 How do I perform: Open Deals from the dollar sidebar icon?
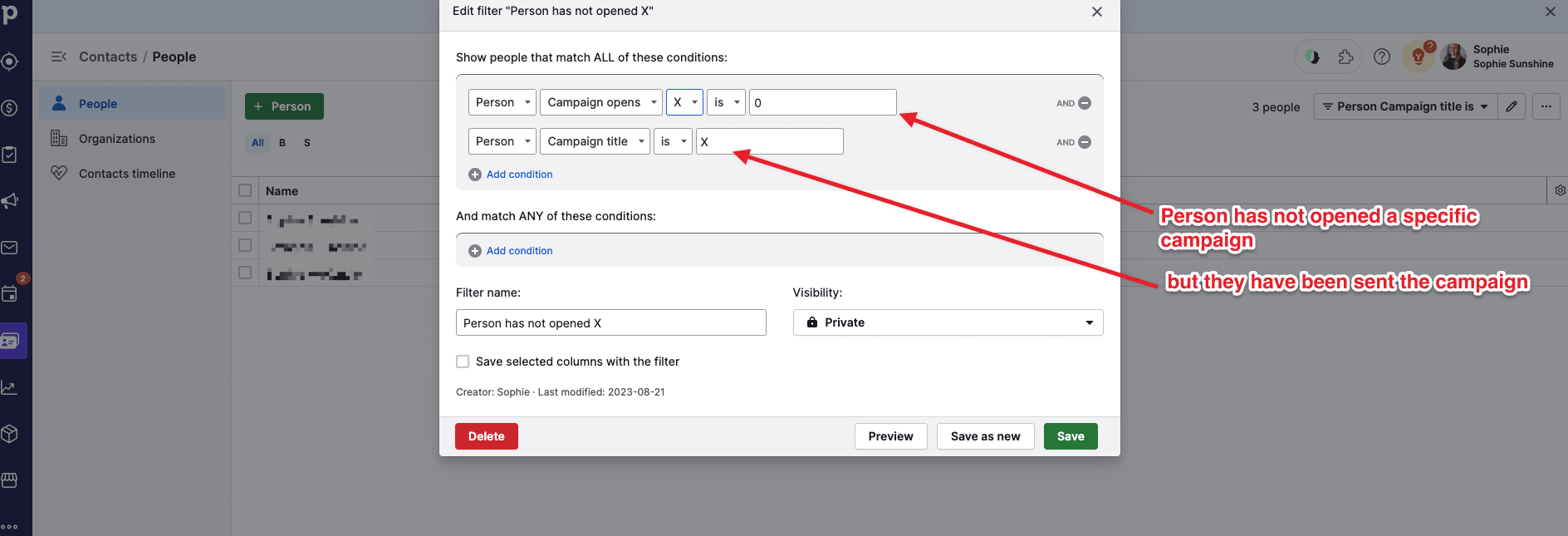10,108
